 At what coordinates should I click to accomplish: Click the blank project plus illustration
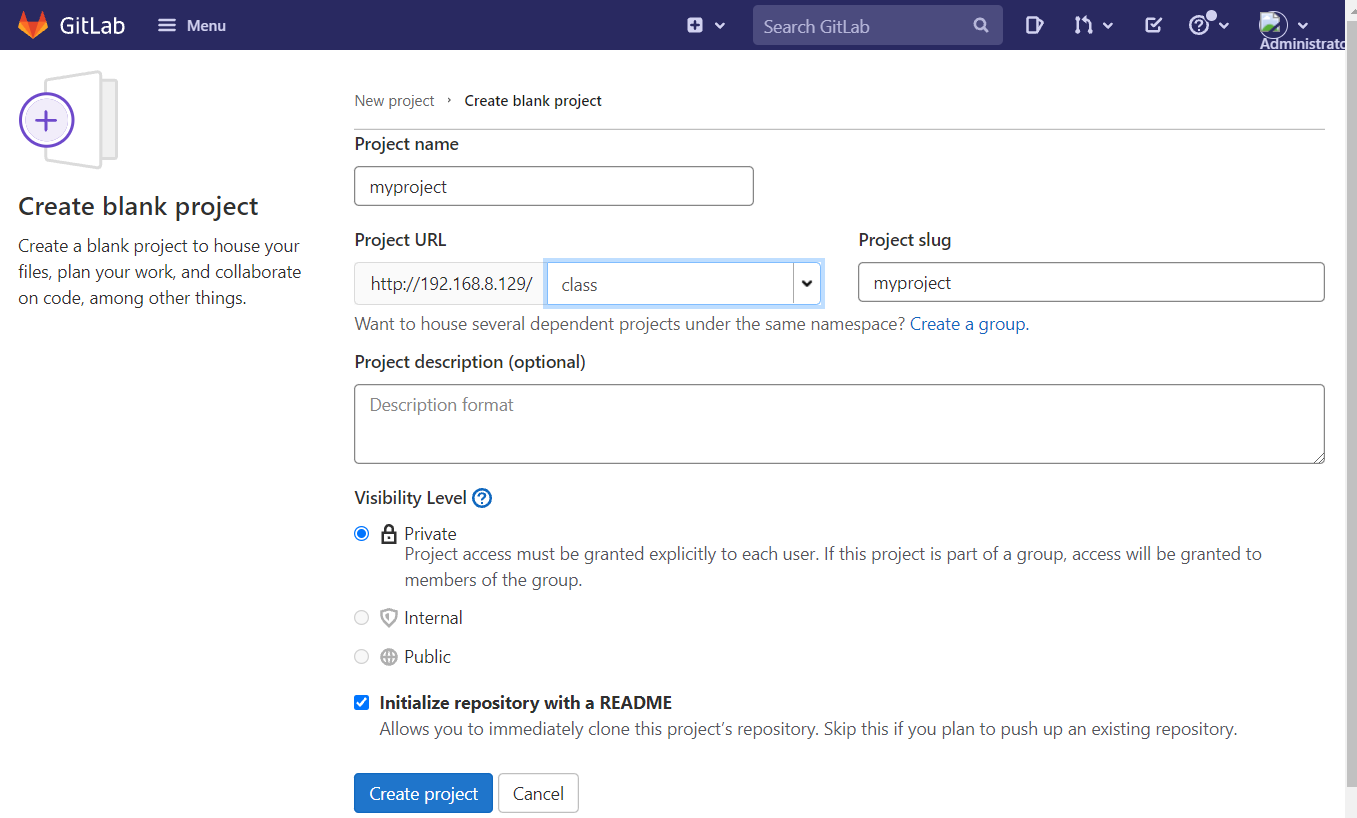(68, 119)
